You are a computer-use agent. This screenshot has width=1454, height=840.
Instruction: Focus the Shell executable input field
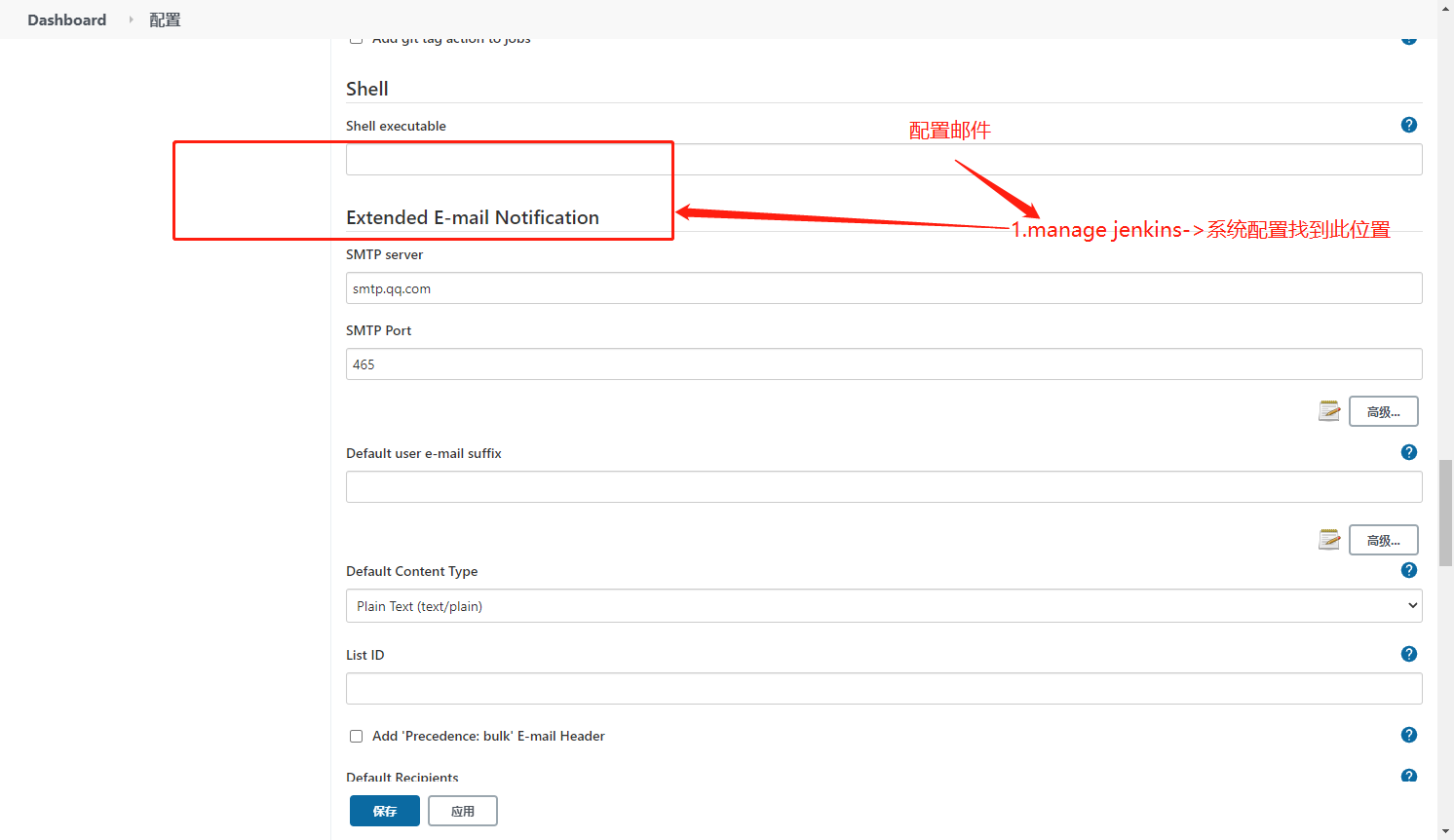point(884,160)
